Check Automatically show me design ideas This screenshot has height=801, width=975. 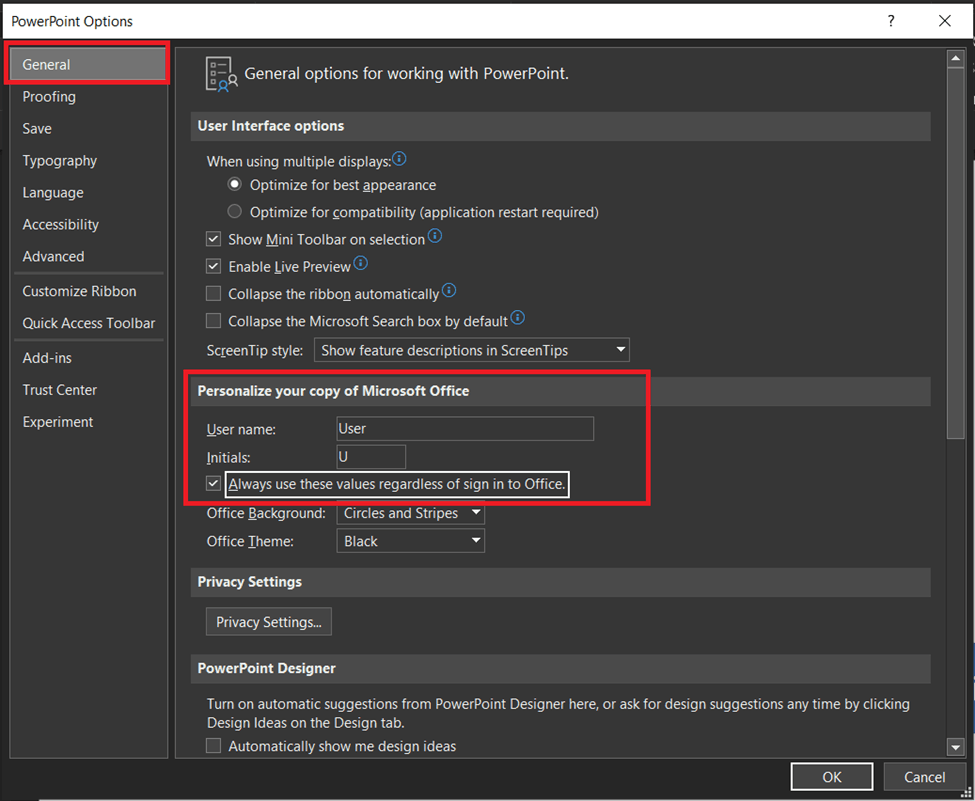(213, 746)
